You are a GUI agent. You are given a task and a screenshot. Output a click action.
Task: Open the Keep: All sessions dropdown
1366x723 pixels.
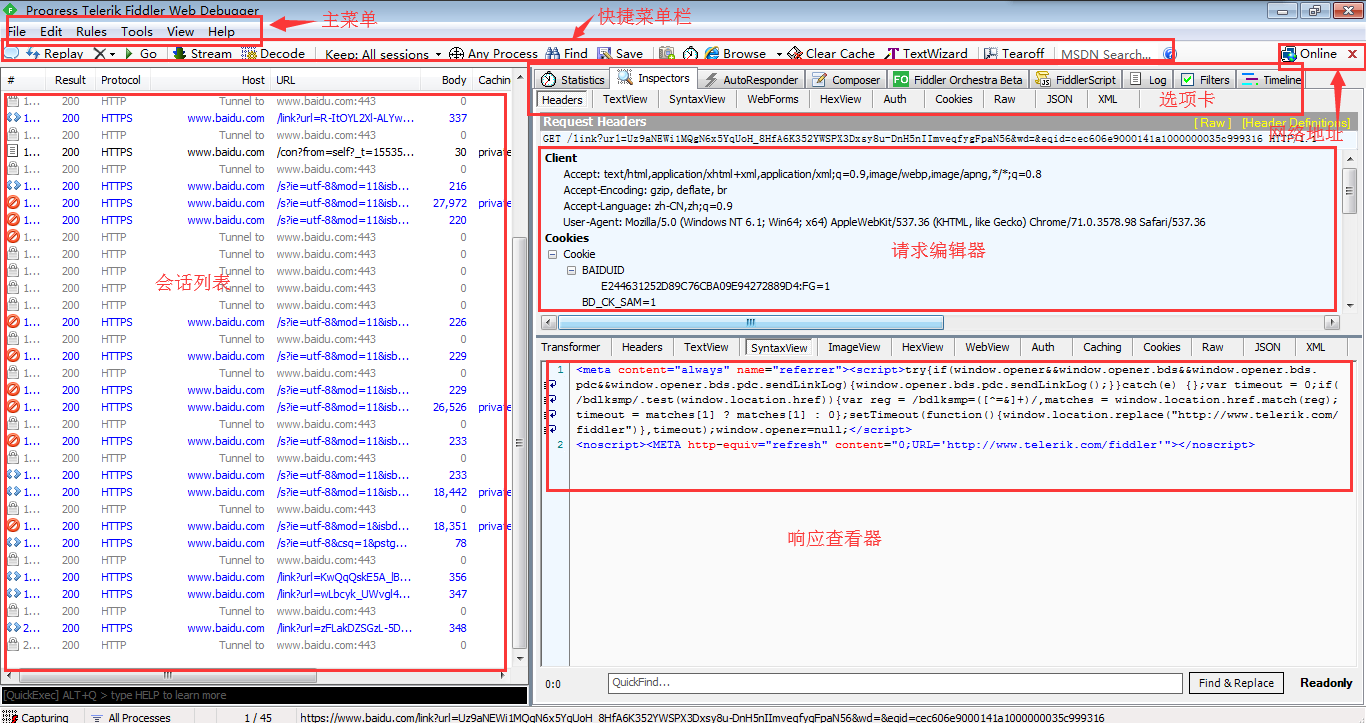(x=384, y=54)
